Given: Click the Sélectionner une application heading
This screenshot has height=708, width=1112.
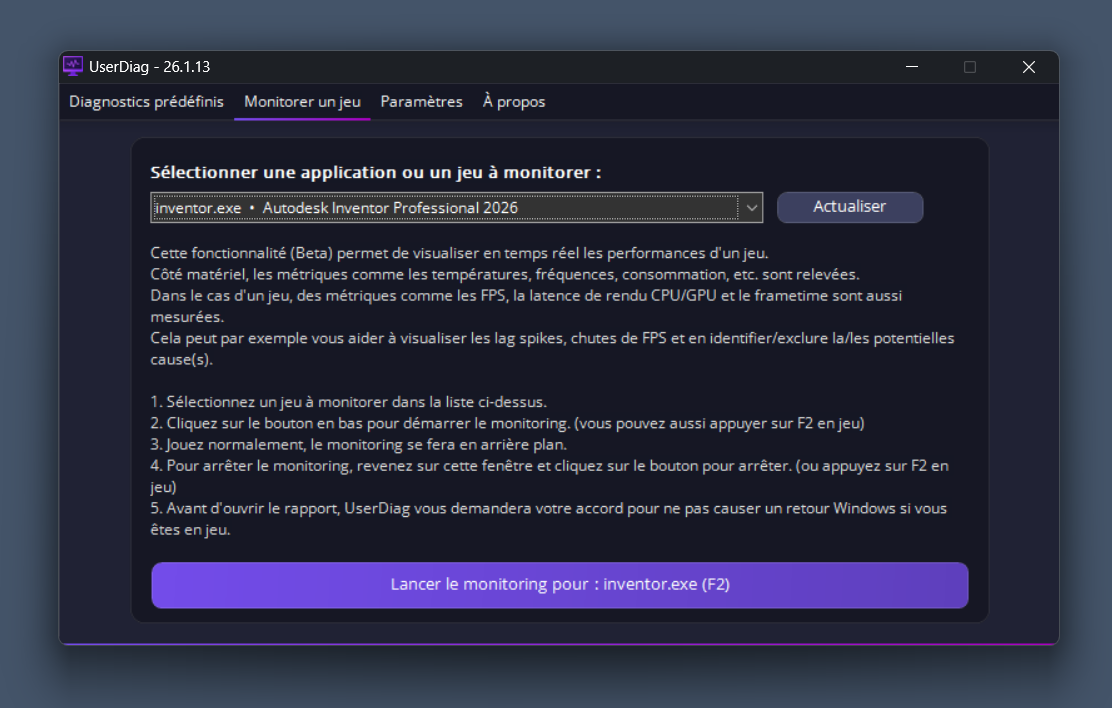Looking at the screenshot, I should (x=375, y=172).
